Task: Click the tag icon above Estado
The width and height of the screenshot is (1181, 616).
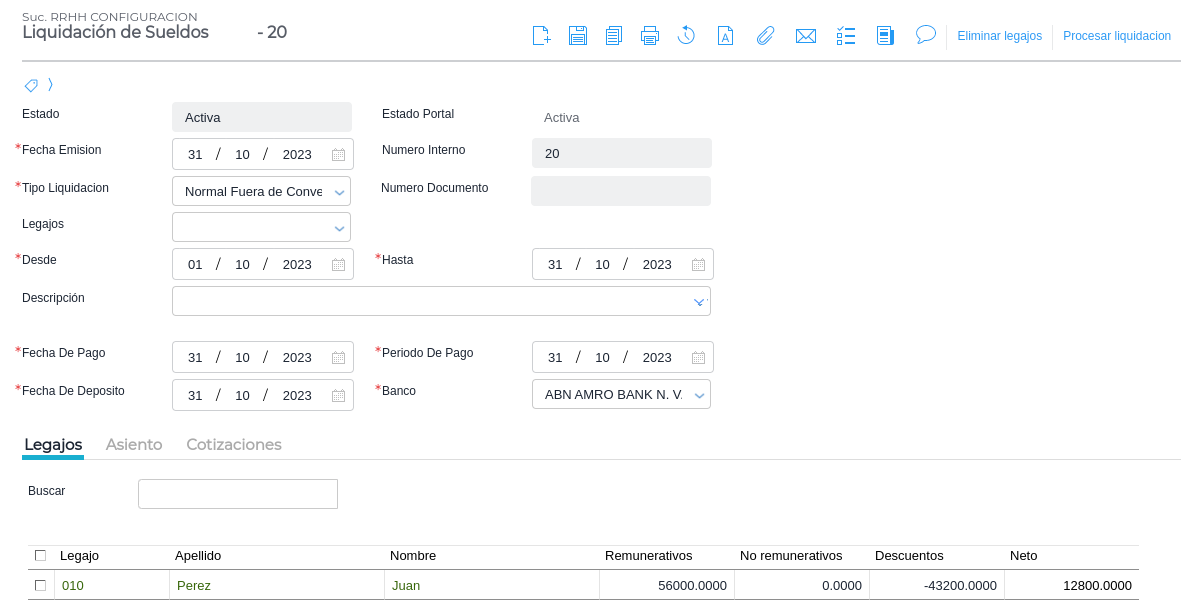Action: click(31, 85)
